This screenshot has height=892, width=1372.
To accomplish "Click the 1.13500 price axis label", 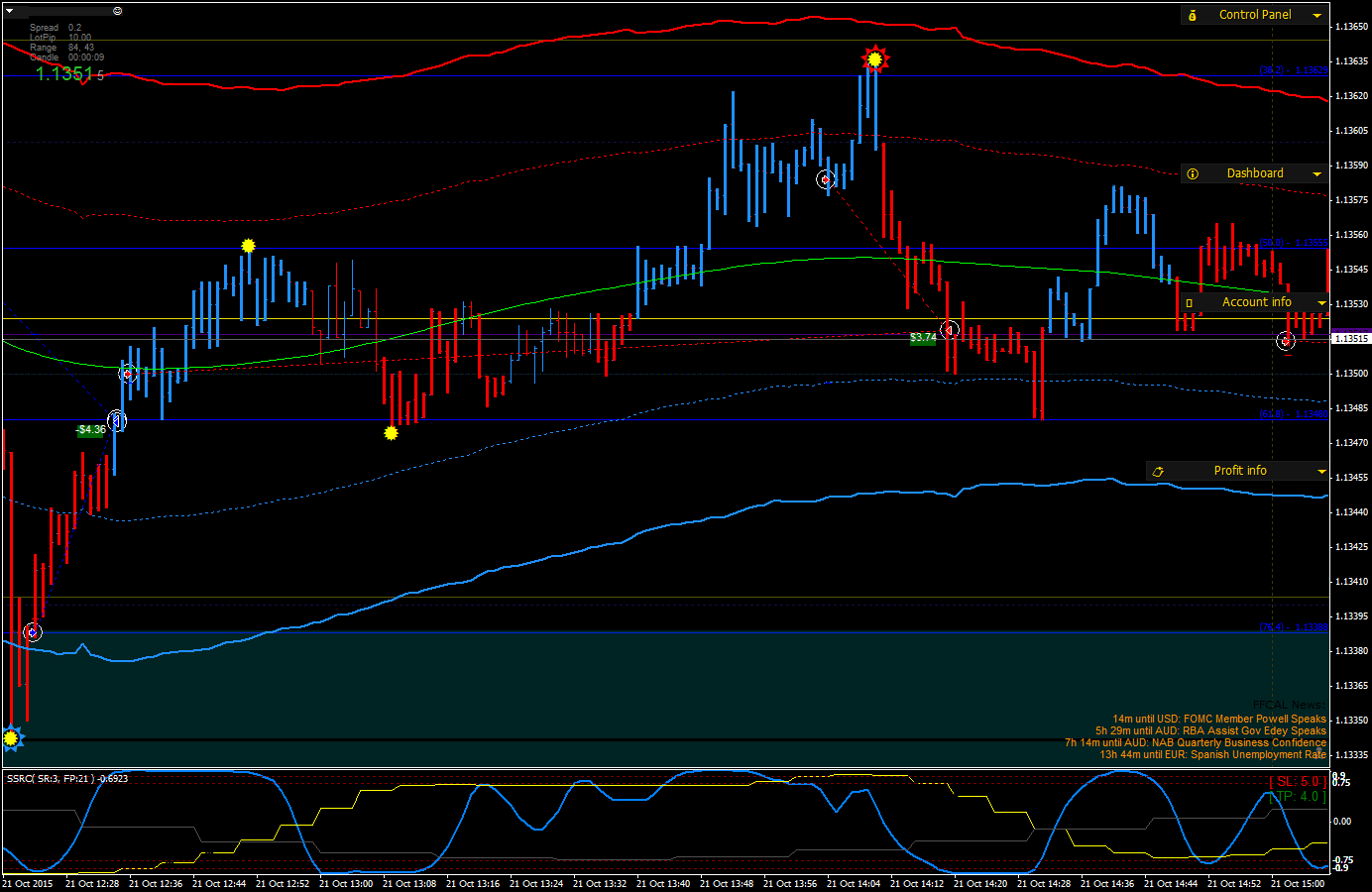I will (1352, 374).
